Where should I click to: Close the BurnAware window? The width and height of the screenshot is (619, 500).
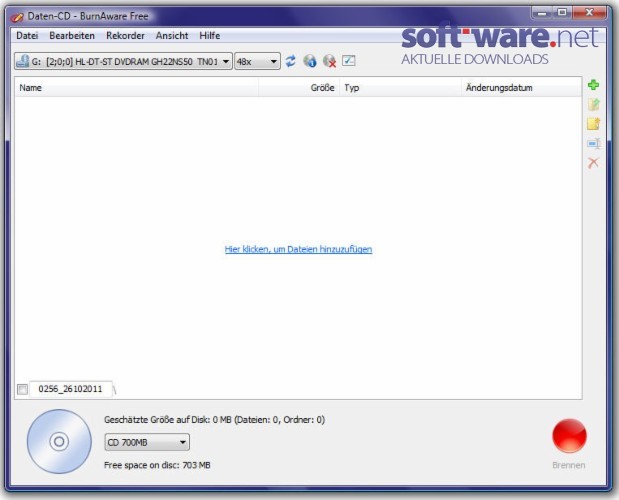[589, 13]
